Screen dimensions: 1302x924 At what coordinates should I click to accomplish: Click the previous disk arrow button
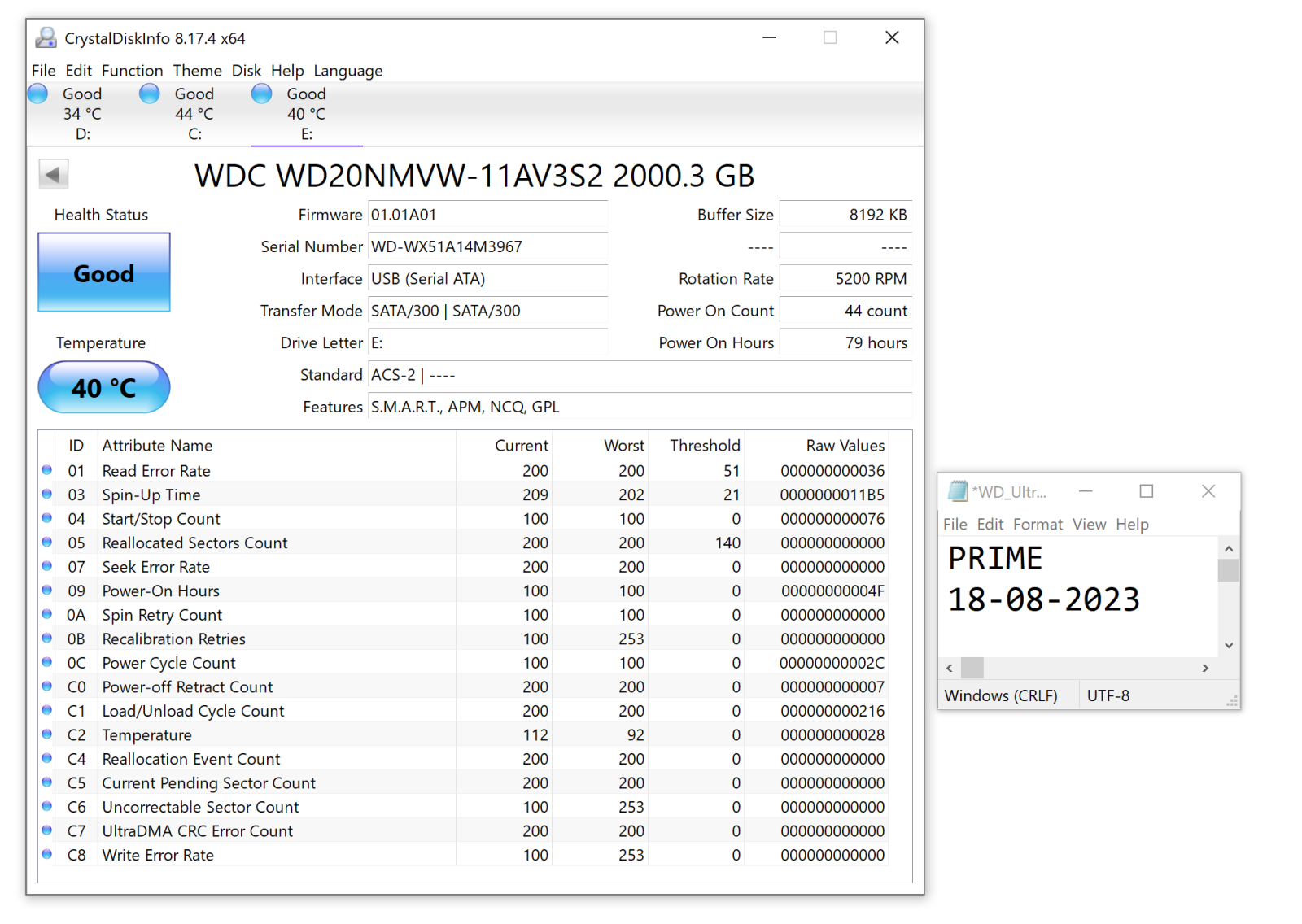[54, 174]
